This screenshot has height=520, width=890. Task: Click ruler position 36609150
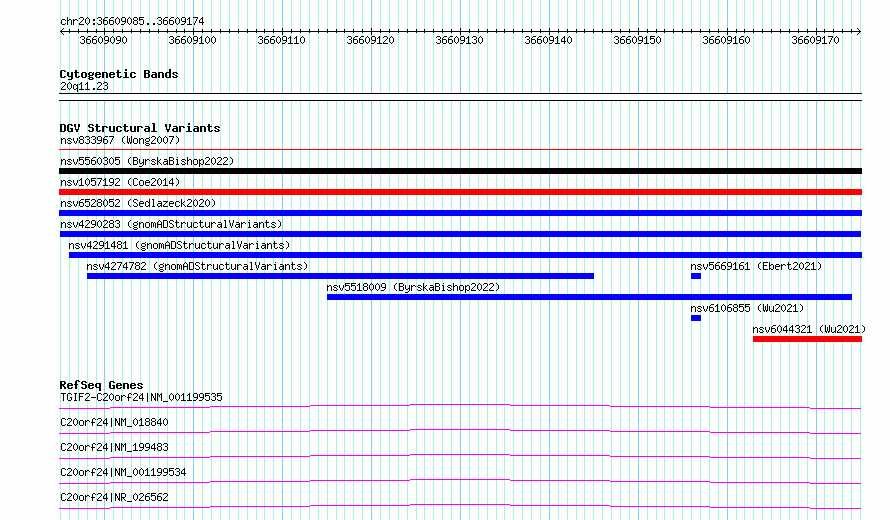coord(637,40)
